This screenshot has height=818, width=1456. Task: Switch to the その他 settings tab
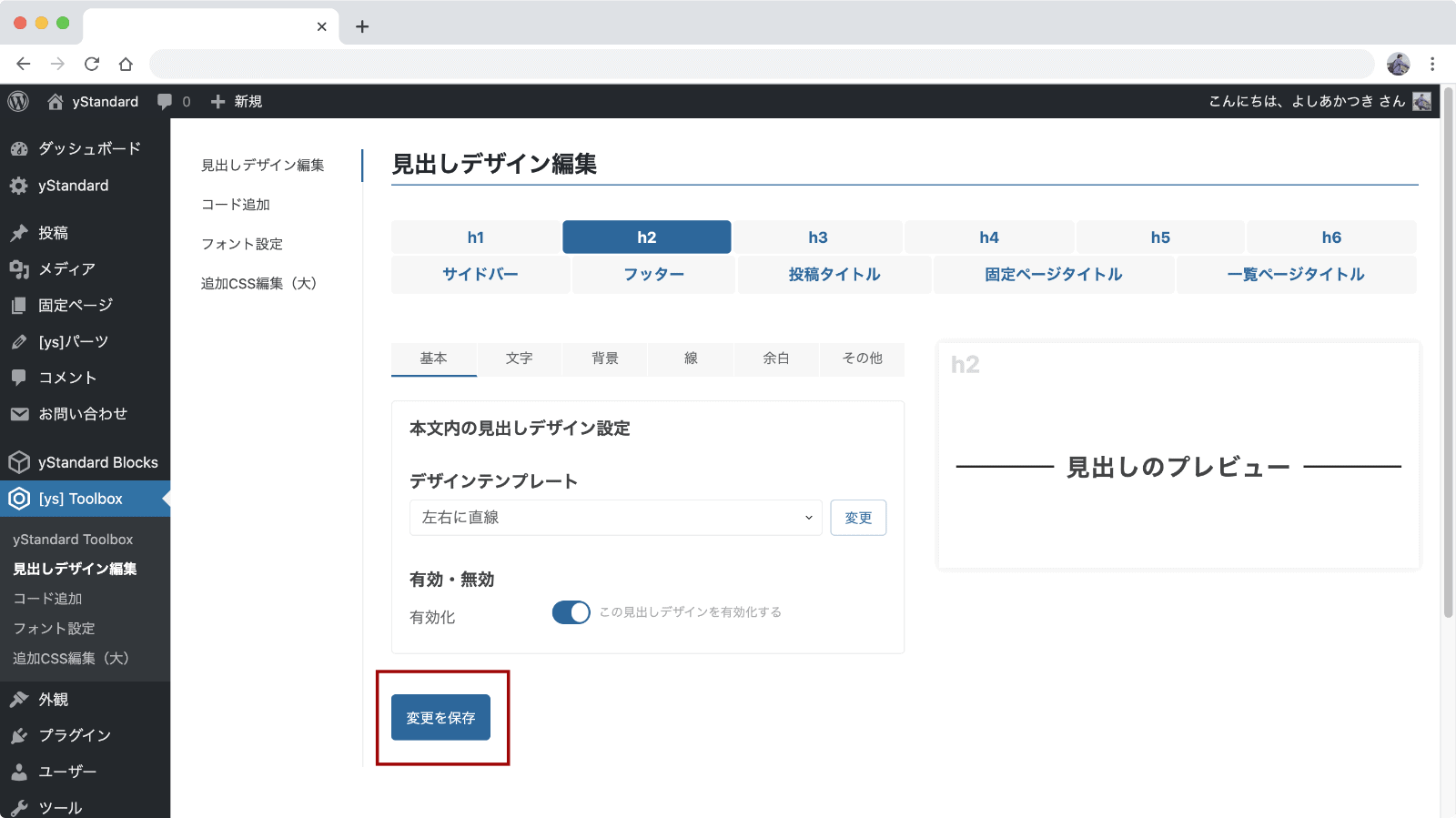(x=862, y=359)
